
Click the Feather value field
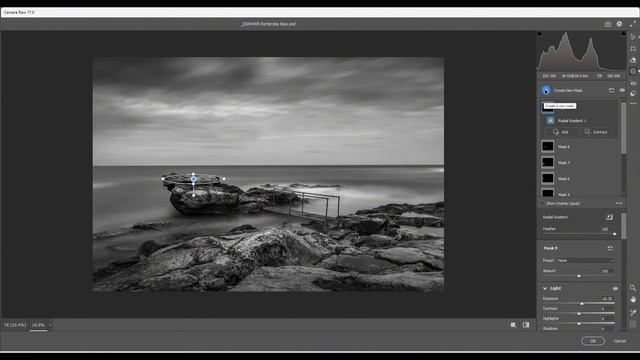tap(606, 229)
